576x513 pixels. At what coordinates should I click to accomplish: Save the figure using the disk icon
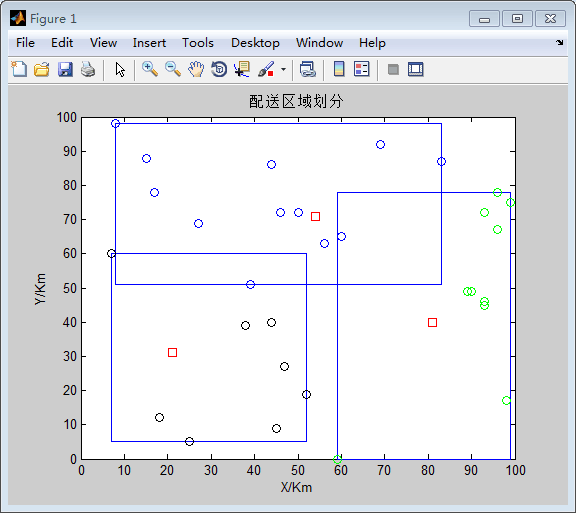coord(65,69)
